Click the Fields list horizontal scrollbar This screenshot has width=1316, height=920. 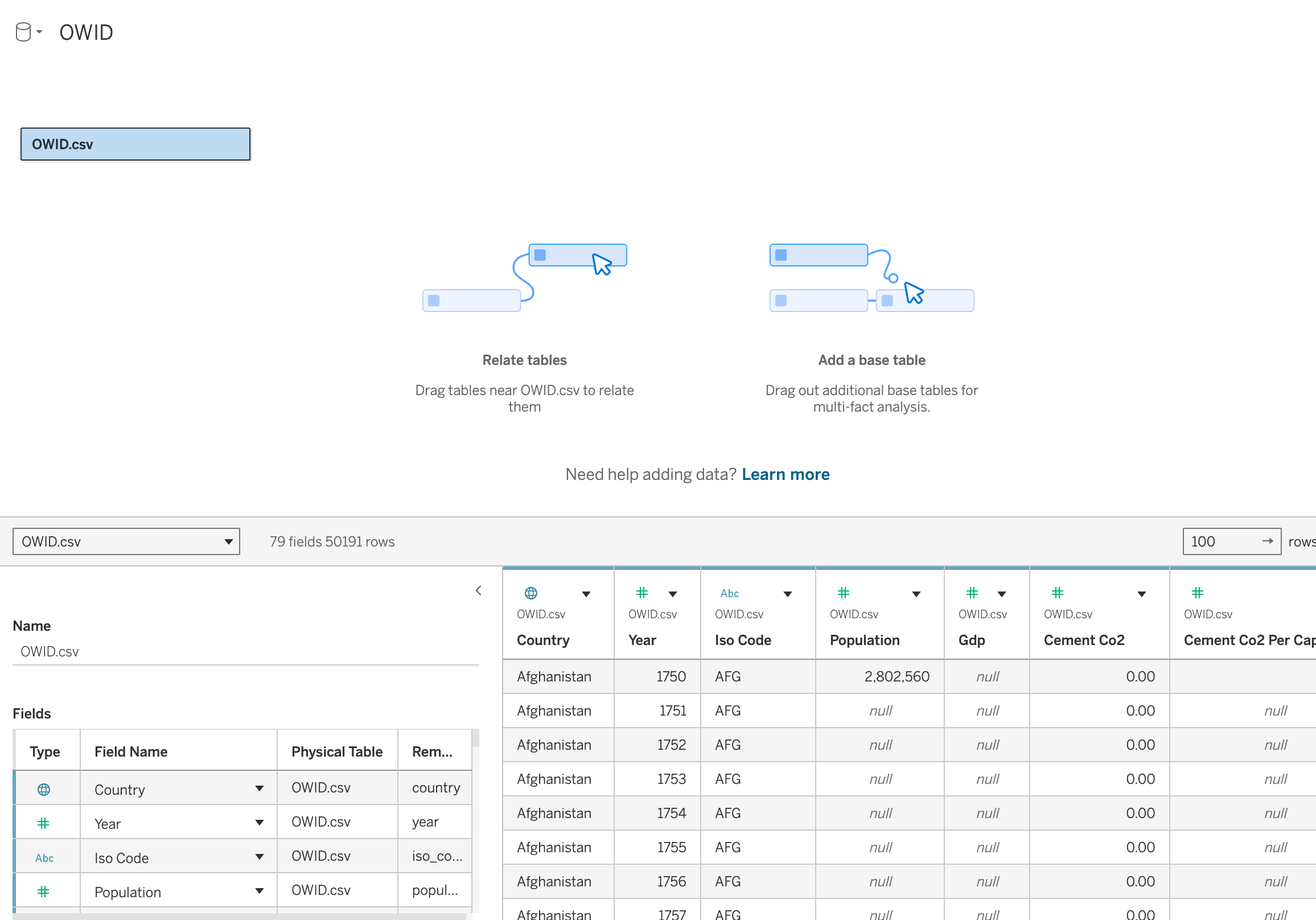point(239,916)
